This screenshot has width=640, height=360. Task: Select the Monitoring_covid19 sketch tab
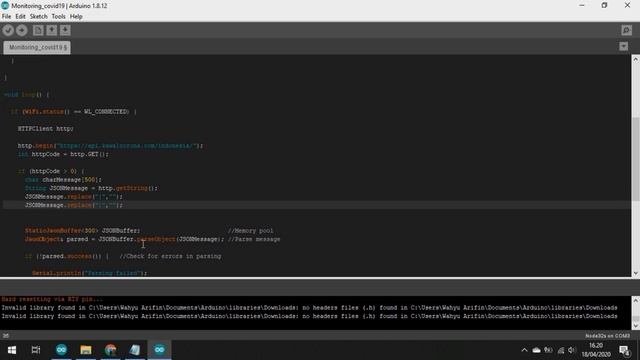click(x=37, y=47)
